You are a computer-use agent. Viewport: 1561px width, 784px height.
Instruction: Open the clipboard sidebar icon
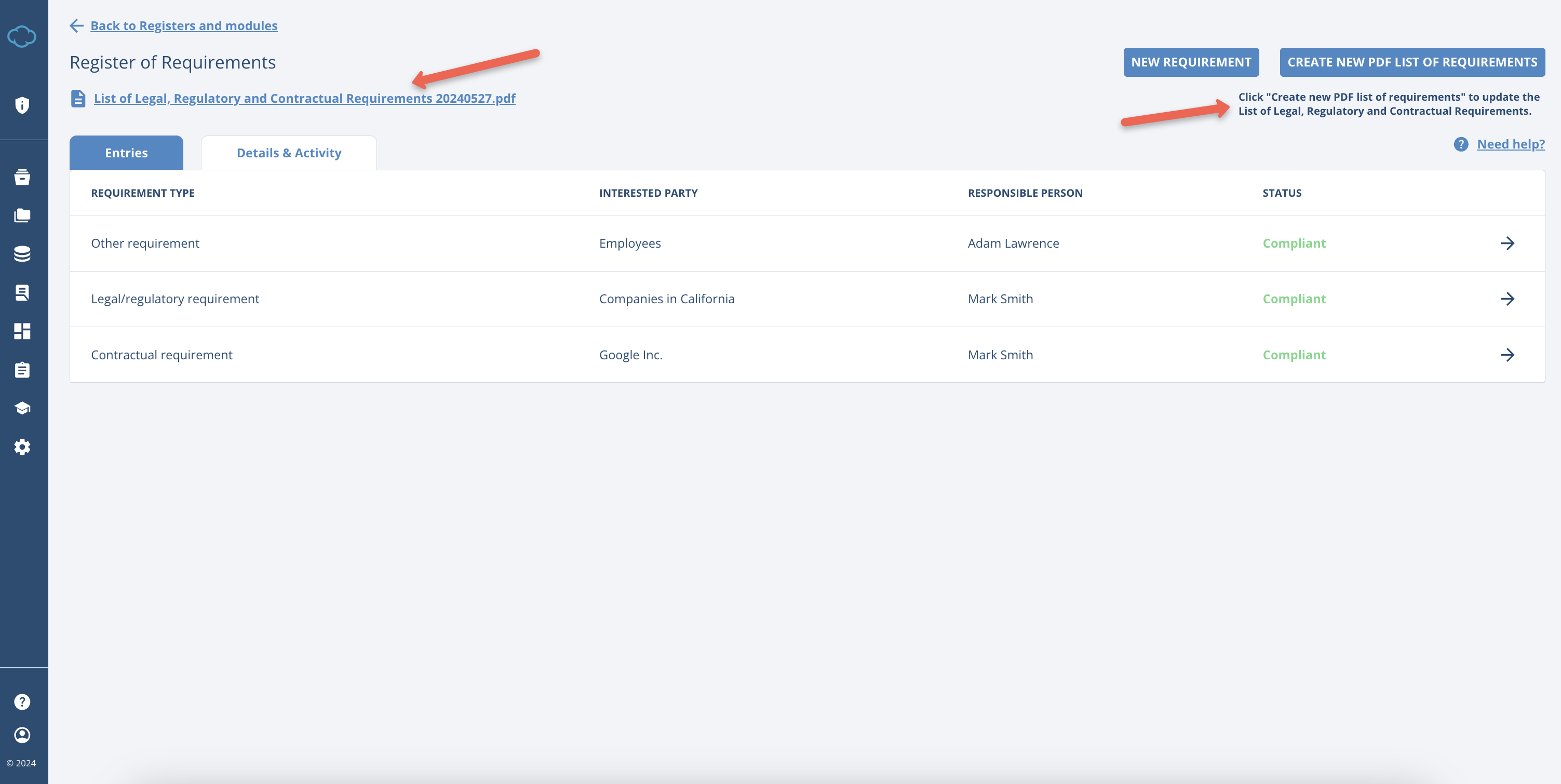pos(22,370)
